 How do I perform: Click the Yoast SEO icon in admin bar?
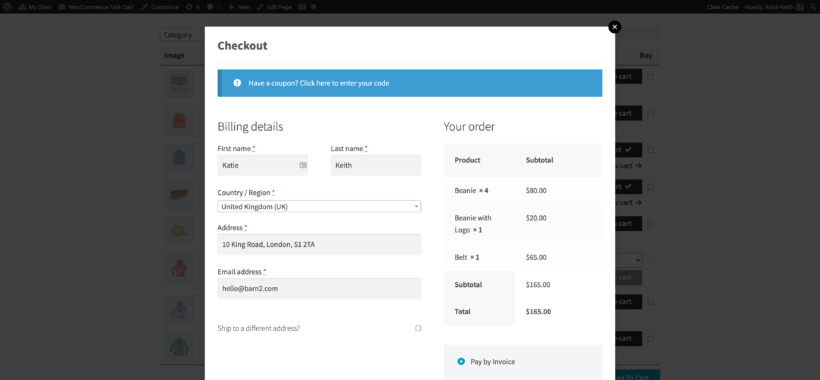(x=302, y=7)
